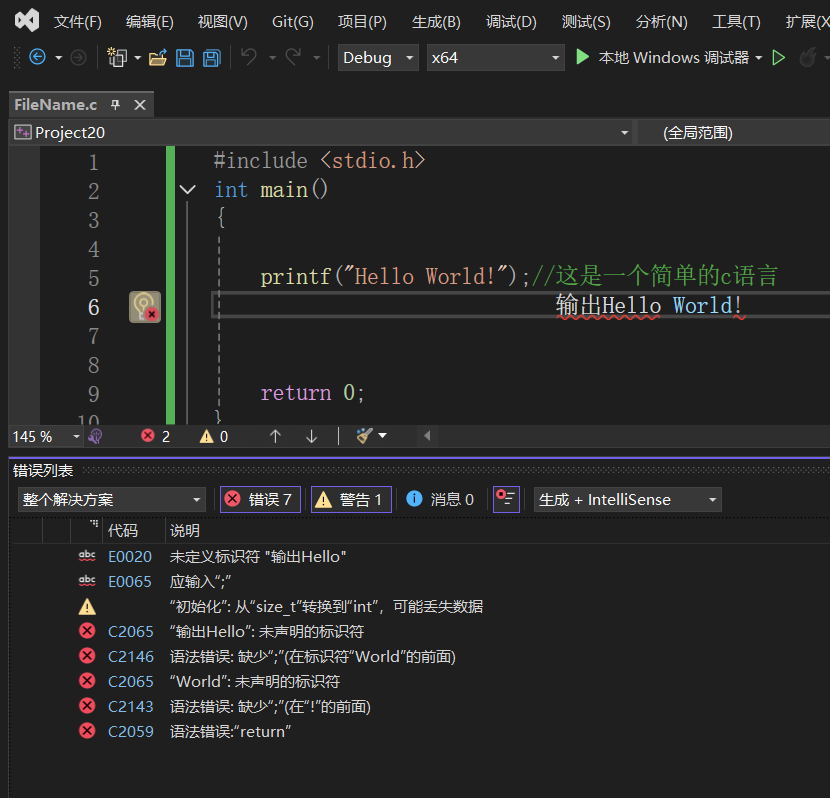Click the Save file icon
This screenshot has width=830, height=798.
pos(185,58)
